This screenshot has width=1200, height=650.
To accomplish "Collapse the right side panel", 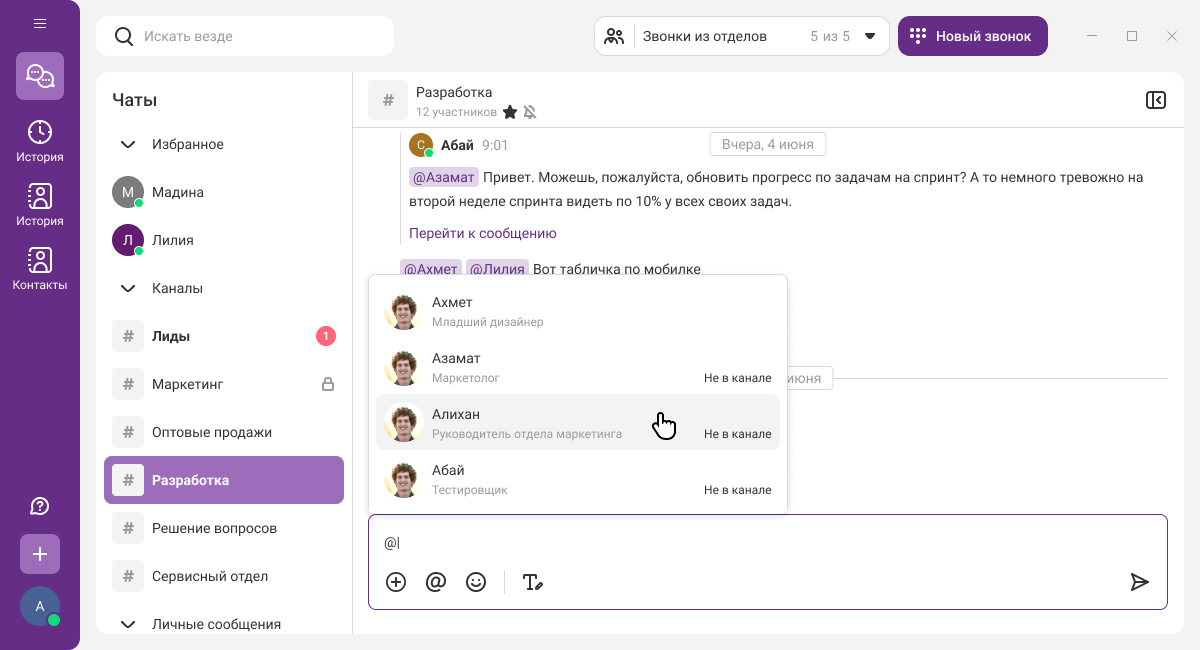I will 1155,100.
